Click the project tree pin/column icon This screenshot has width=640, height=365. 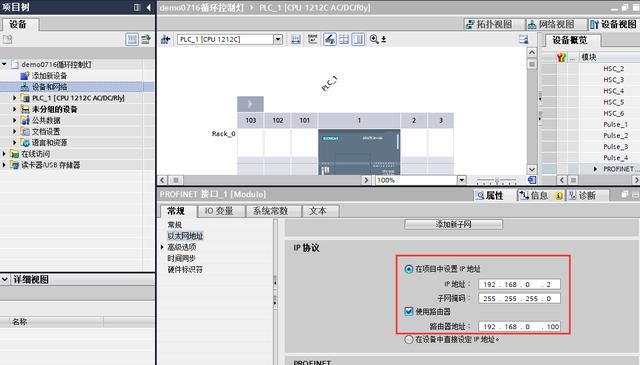click(137, 7)
